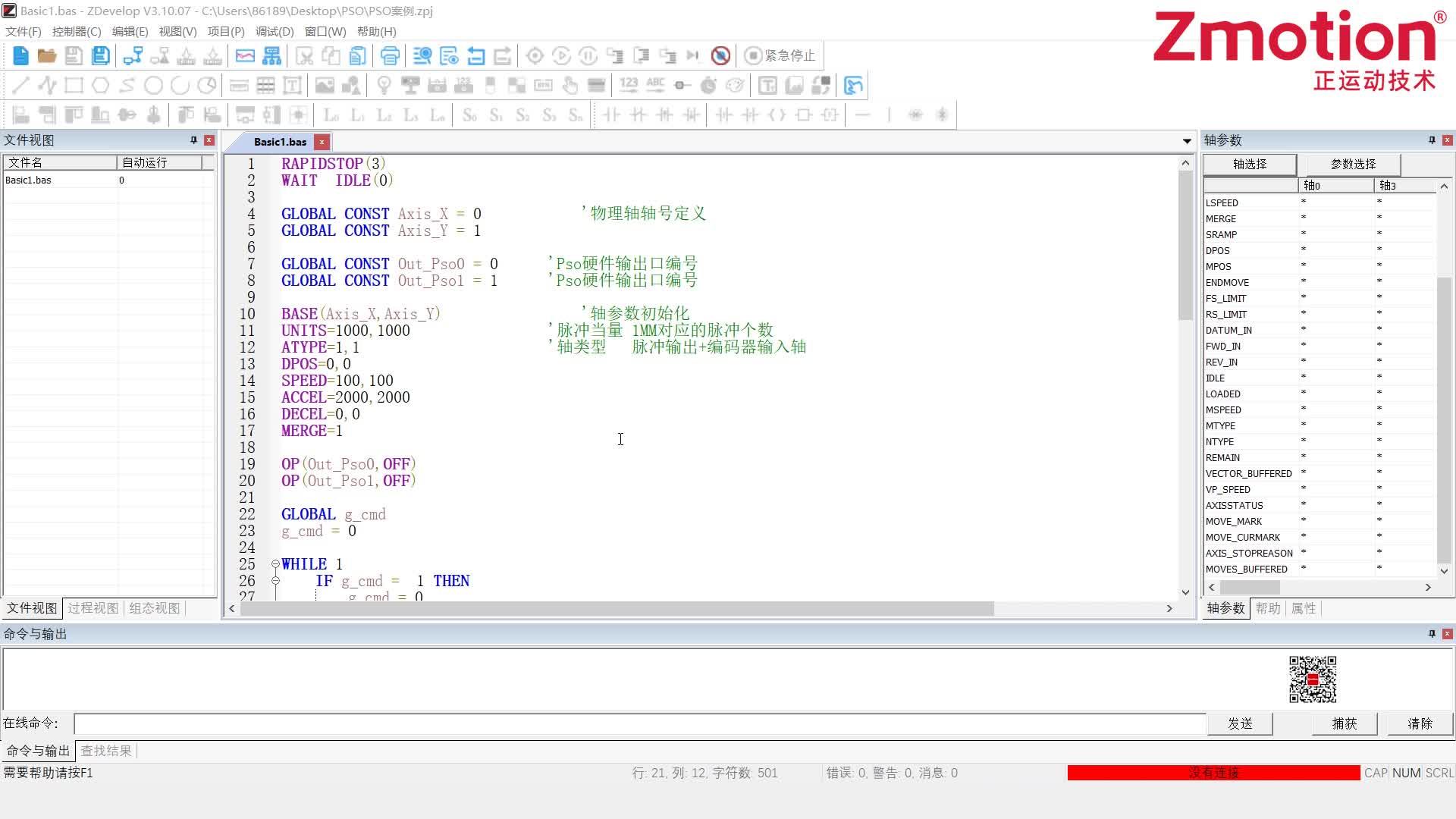1456x819 pixels.
Task: Click the 轴选择 button
Action: (x=1249, y=164)
